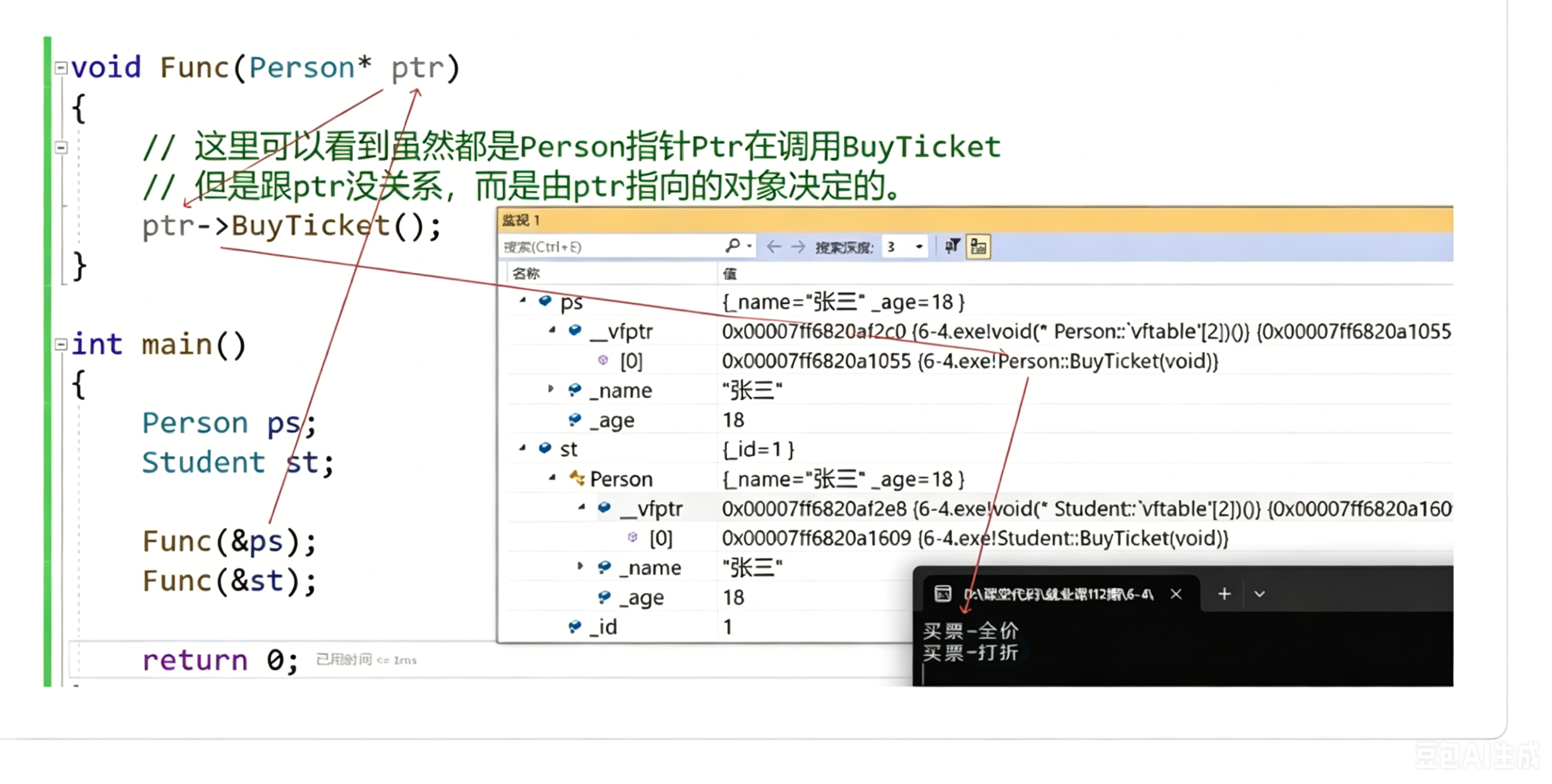Click the terminal tab icon
Screen dimensions: 1552x784
point(943,594)
